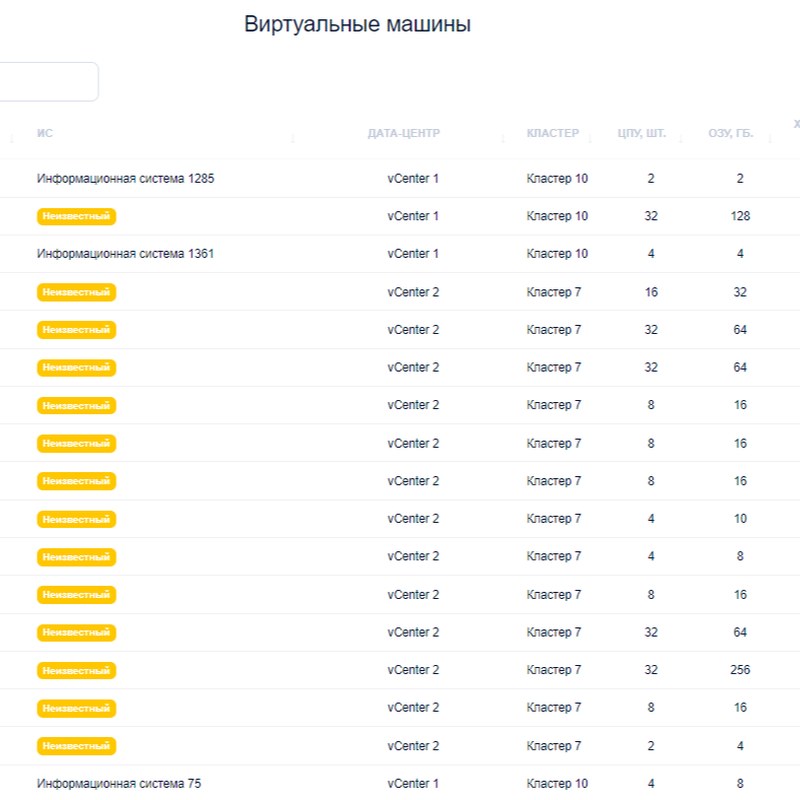Click the sort arrows of the ОЗУ, ГБ. column
The height and width of the screenshot is (800, 800).
pyautogui.click(x=770, y=137)
